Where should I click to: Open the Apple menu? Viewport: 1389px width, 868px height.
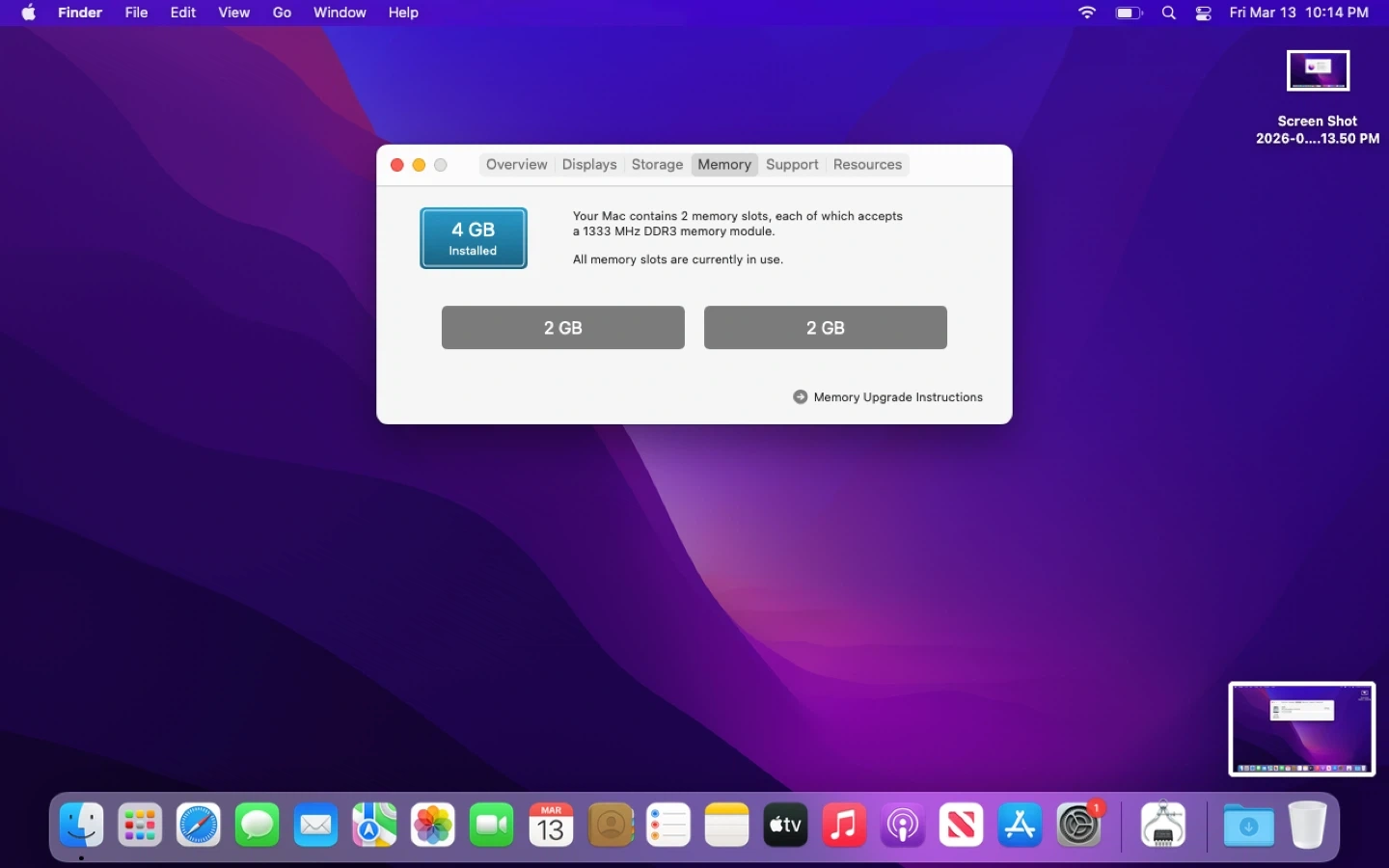pos(29,13)
